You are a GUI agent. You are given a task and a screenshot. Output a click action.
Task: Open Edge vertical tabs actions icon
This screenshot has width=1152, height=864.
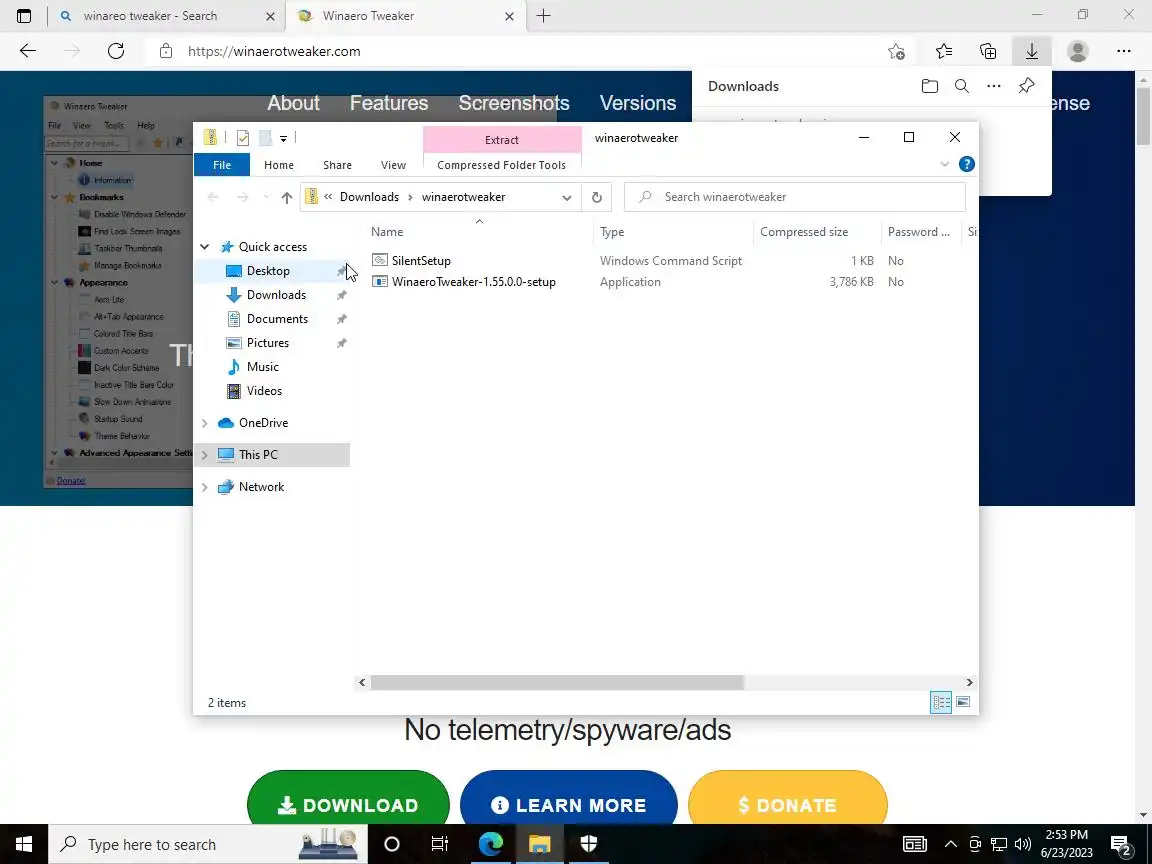click(24, 15)
